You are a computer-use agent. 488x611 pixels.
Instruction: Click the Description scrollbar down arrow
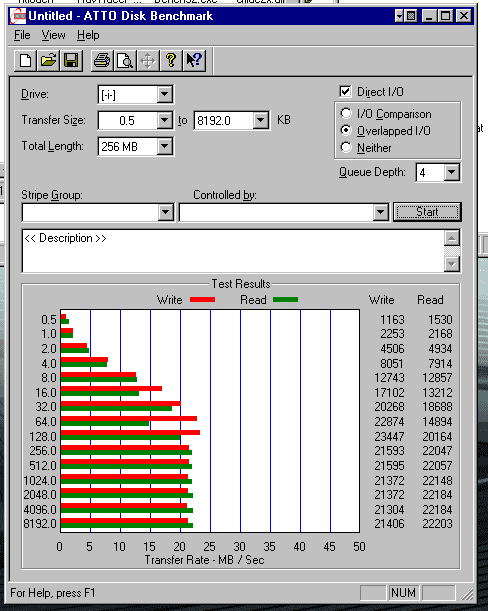pos(452,264)
